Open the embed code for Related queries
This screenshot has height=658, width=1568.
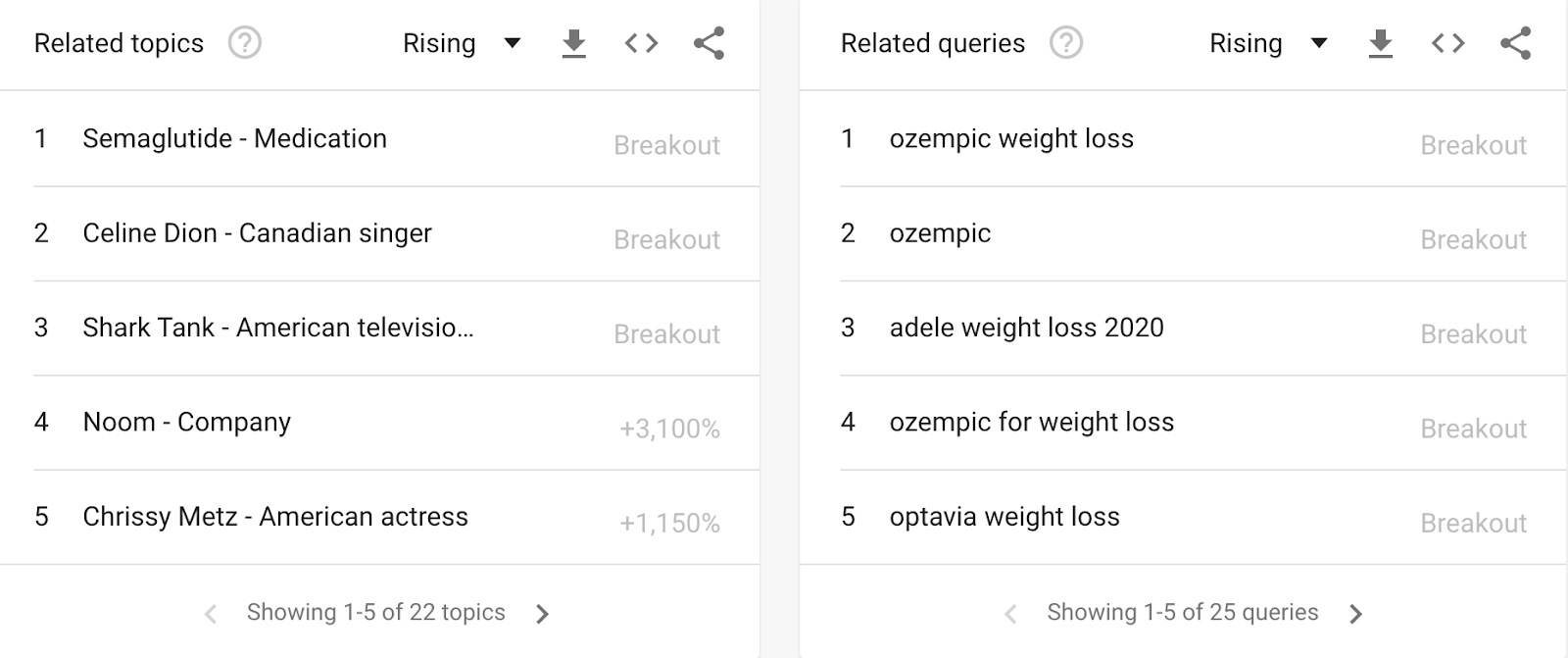point(1448,43)
